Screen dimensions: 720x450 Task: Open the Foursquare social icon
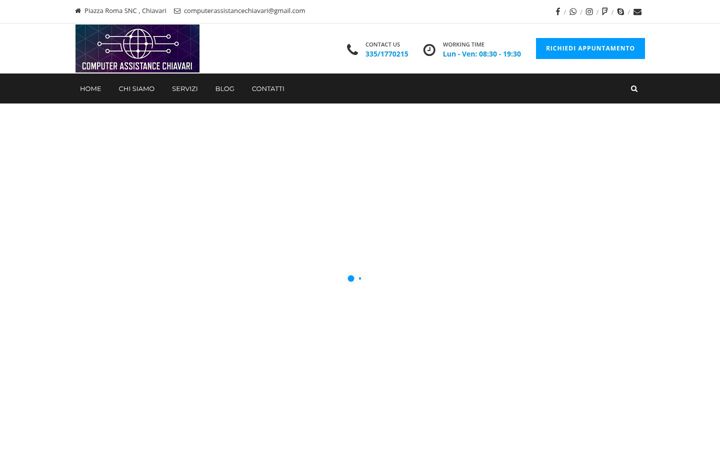[x=605, y=11]
